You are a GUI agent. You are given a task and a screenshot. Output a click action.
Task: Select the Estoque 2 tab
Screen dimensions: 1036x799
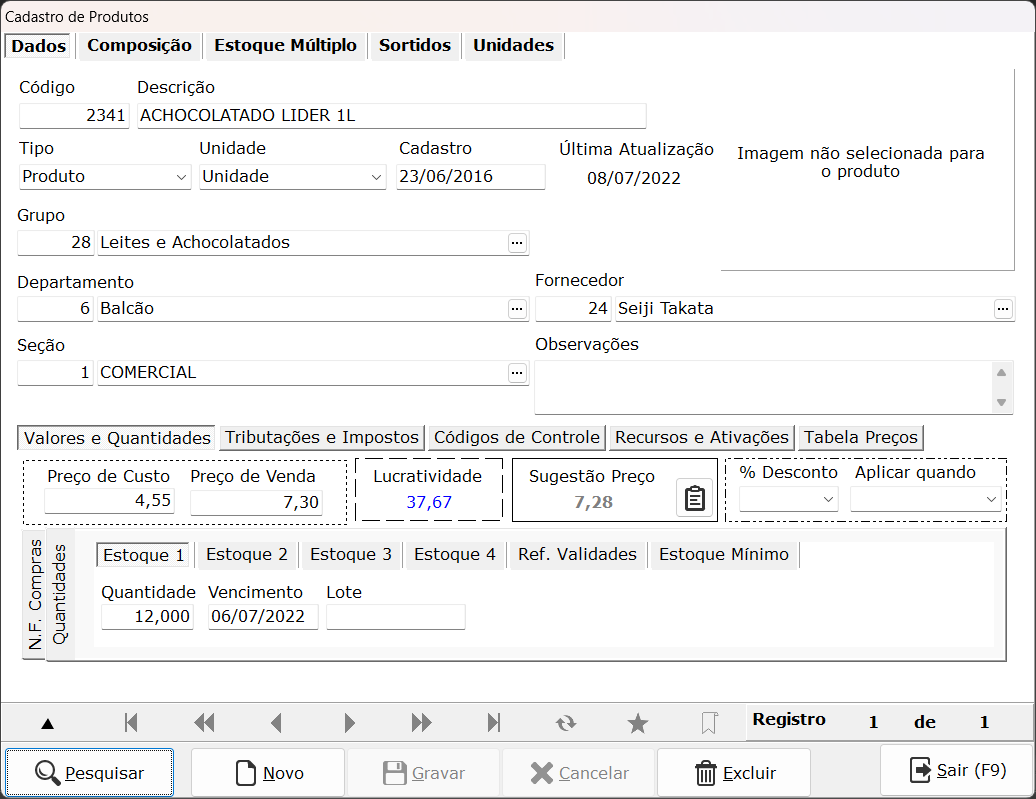[246, 554]
